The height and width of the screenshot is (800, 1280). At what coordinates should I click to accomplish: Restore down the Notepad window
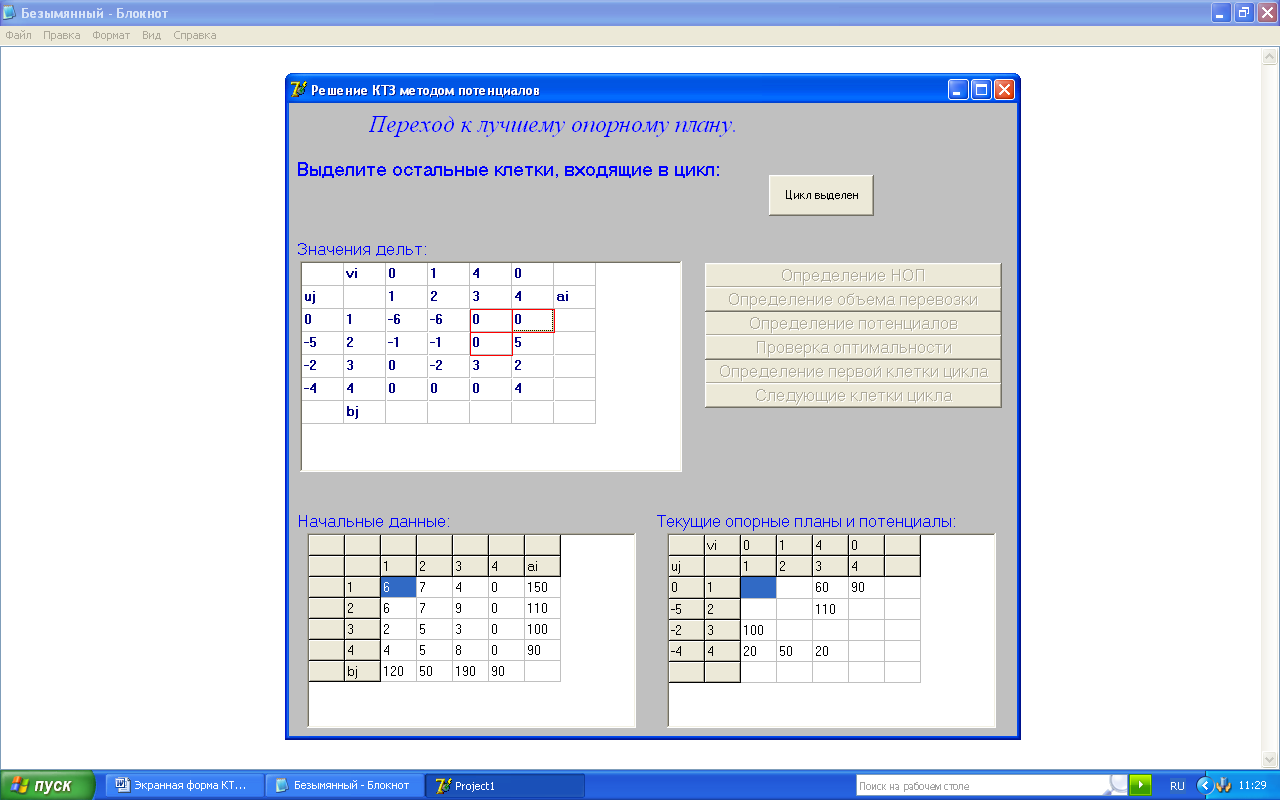[x=1244, y=13]
